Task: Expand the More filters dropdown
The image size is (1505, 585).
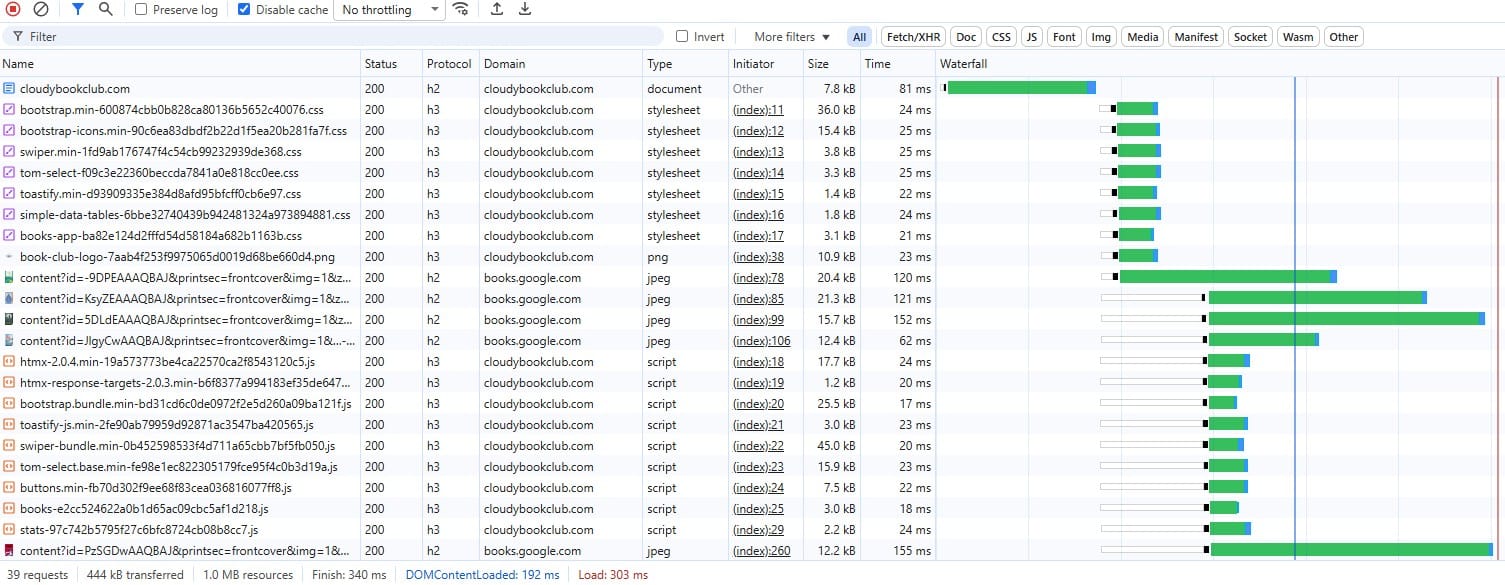Action: click(x=792, y=37)
